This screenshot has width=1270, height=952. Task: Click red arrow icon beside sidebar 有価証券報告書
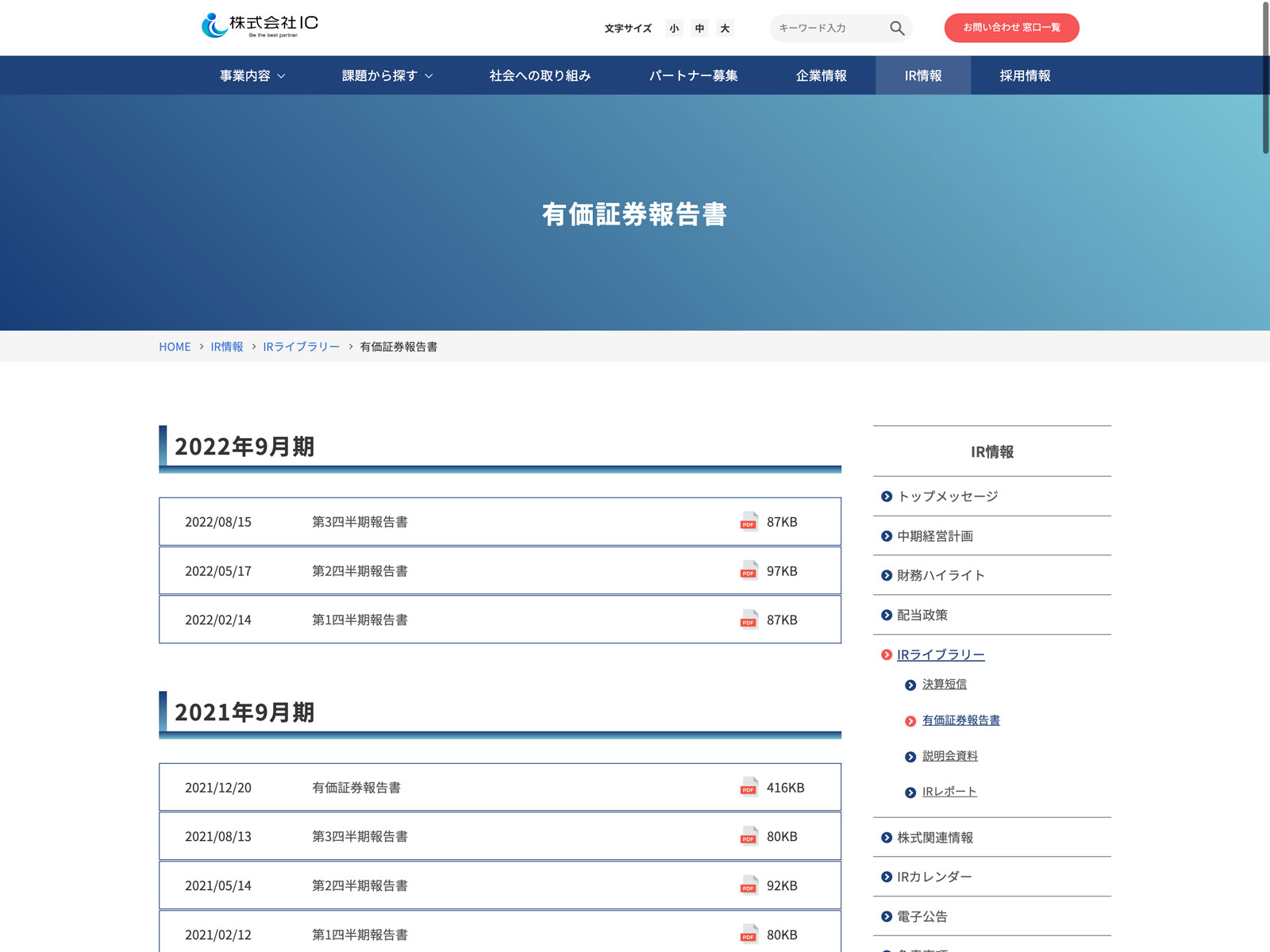pyautogui.click(x=910, y=721)
